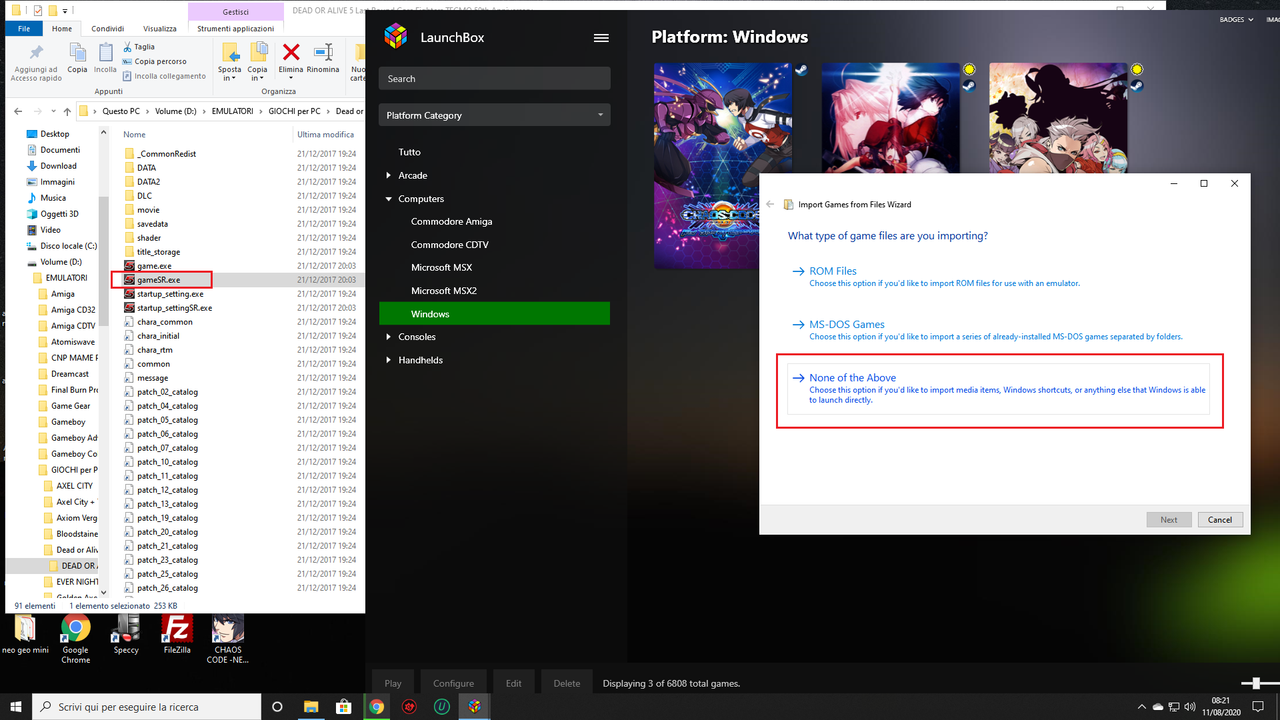Viewport: 1280px width, 720px height.
Task: Click the Taglia cut command
Action: 139,47
